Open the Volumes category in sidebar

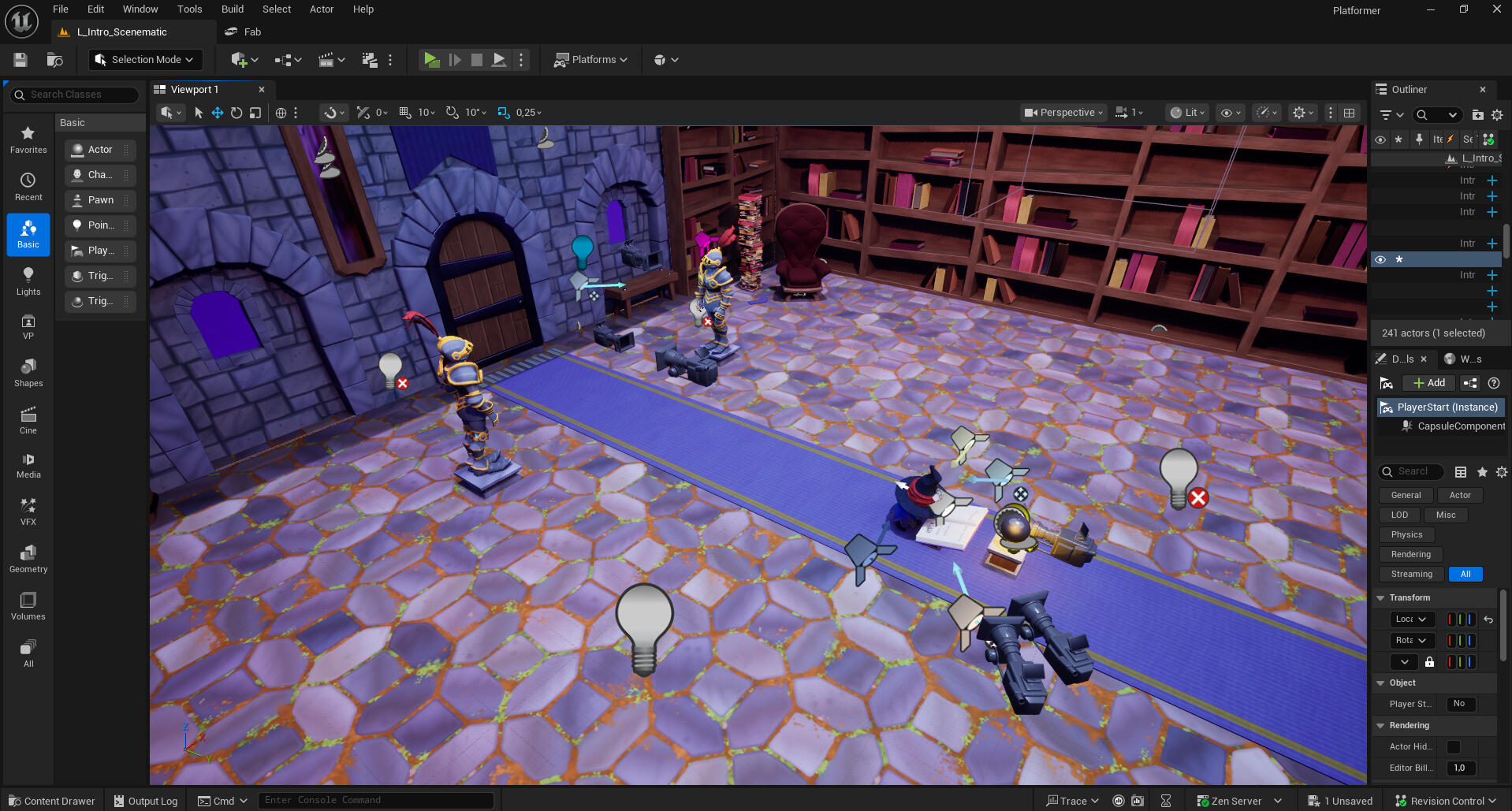(x=28, y=605)
